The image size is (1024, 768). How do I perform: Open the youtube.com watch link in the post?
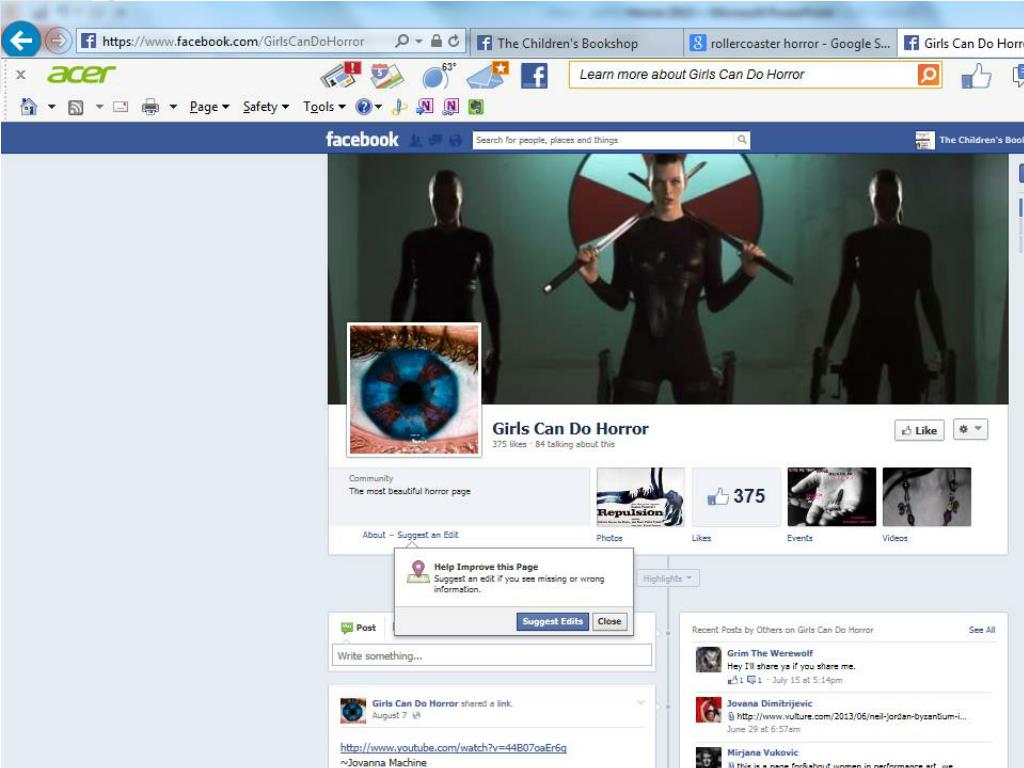[453, 748]
